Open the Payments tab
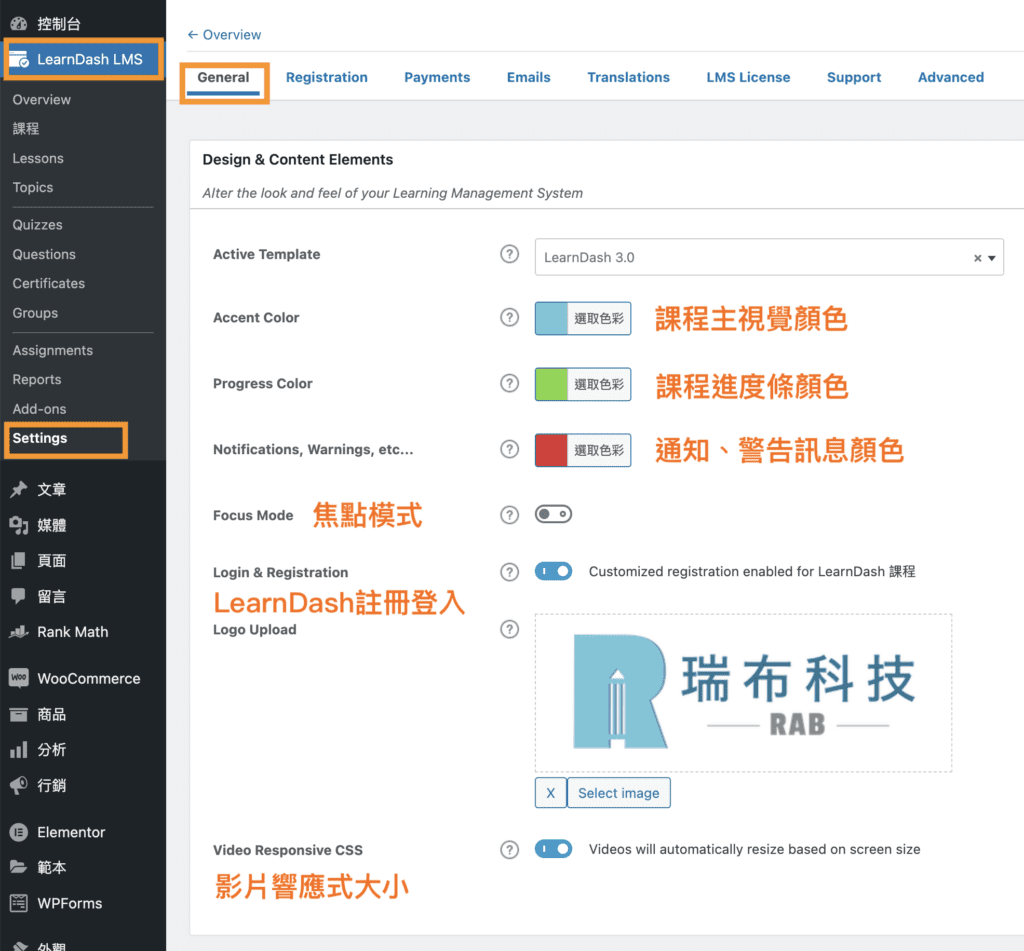This screenshot has width=1024, height=951. (437, 77)
